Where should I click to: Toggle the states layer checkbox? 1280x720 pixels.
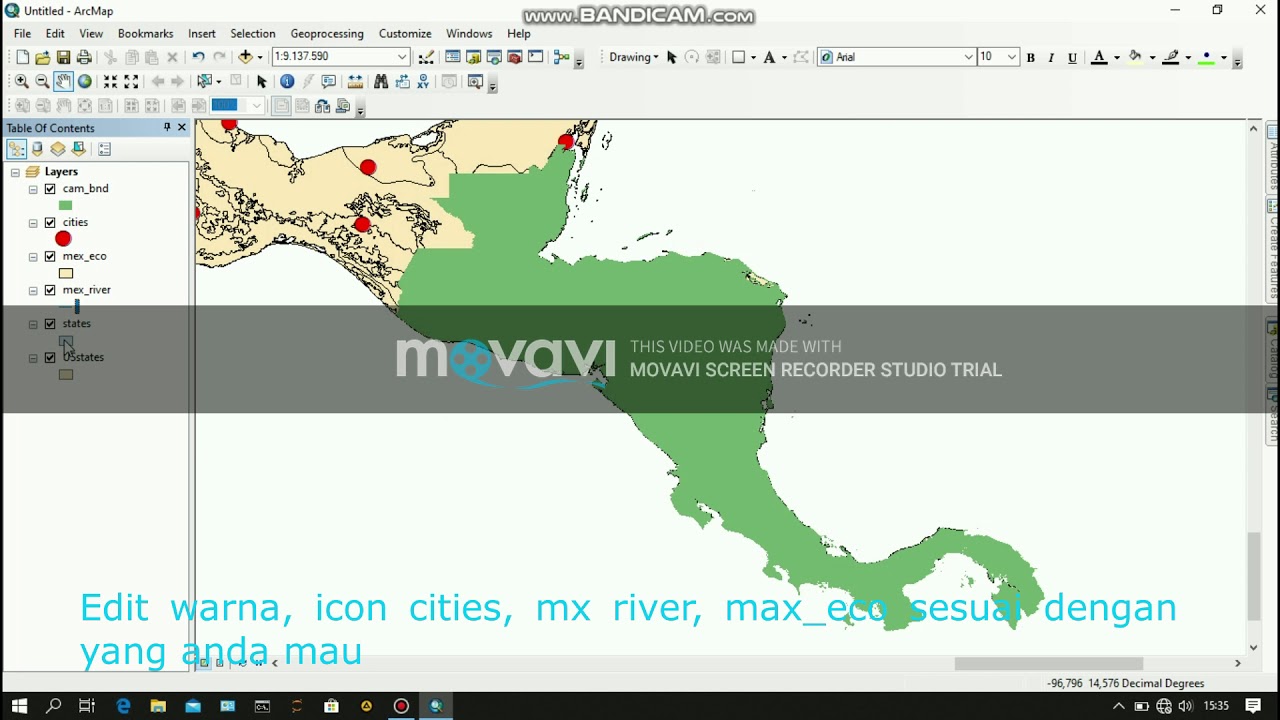click(50, 324)
